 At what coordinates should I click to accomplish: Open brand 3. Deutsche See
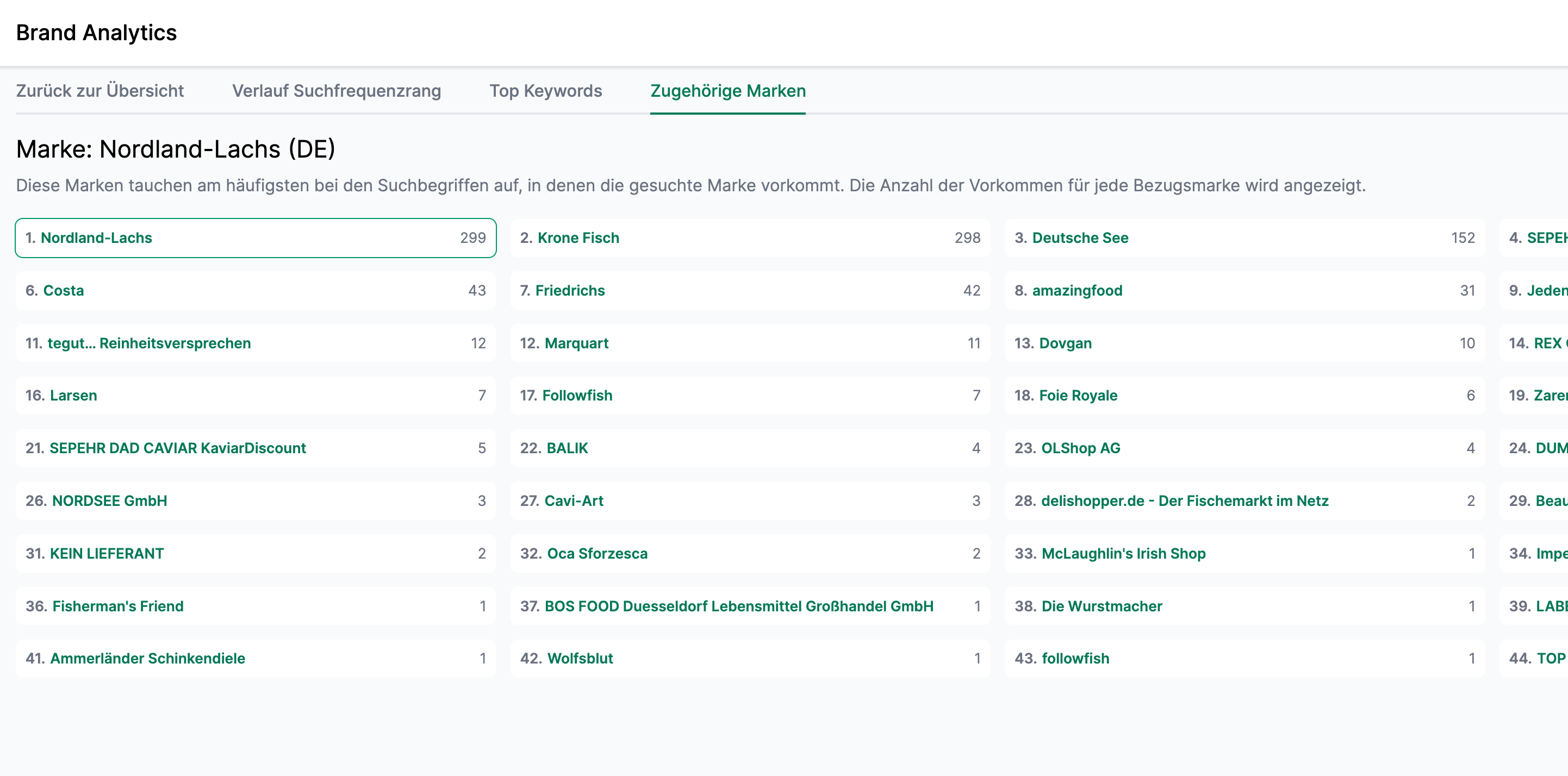[x=1244, y=238]
